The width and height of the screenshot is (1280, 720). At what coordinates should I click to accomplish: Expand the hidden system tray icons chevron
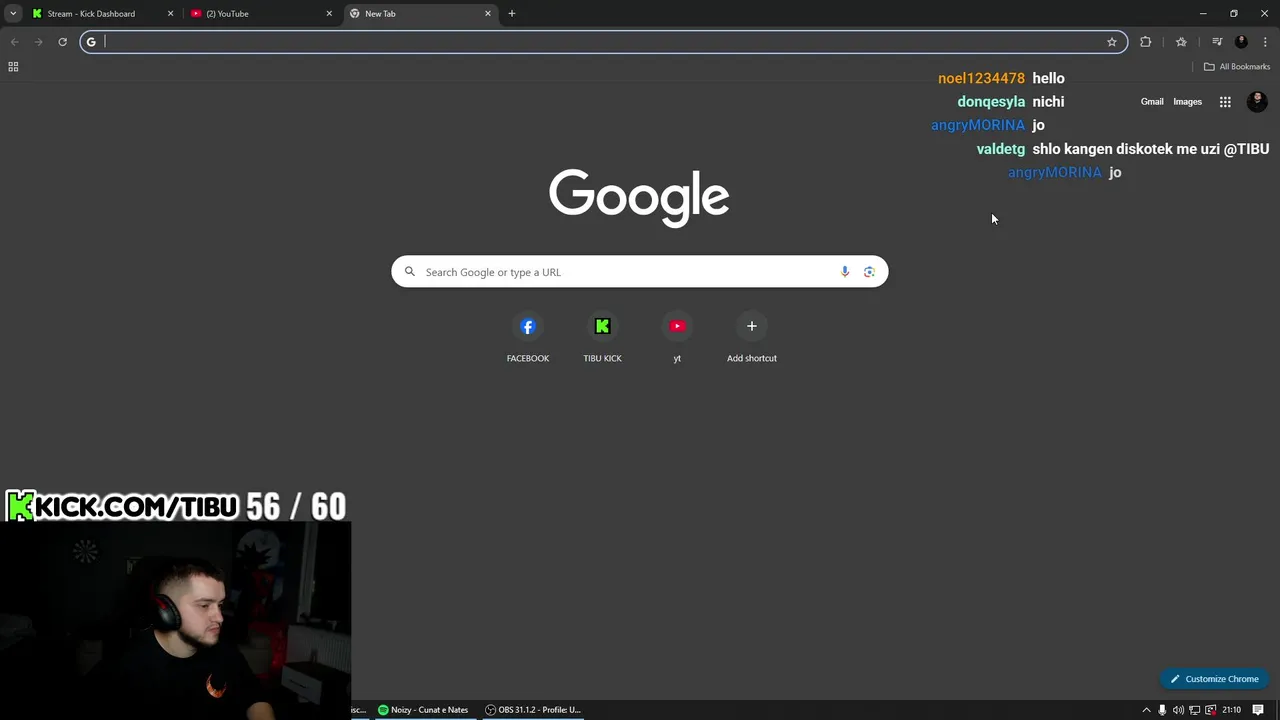point(1146,710)
